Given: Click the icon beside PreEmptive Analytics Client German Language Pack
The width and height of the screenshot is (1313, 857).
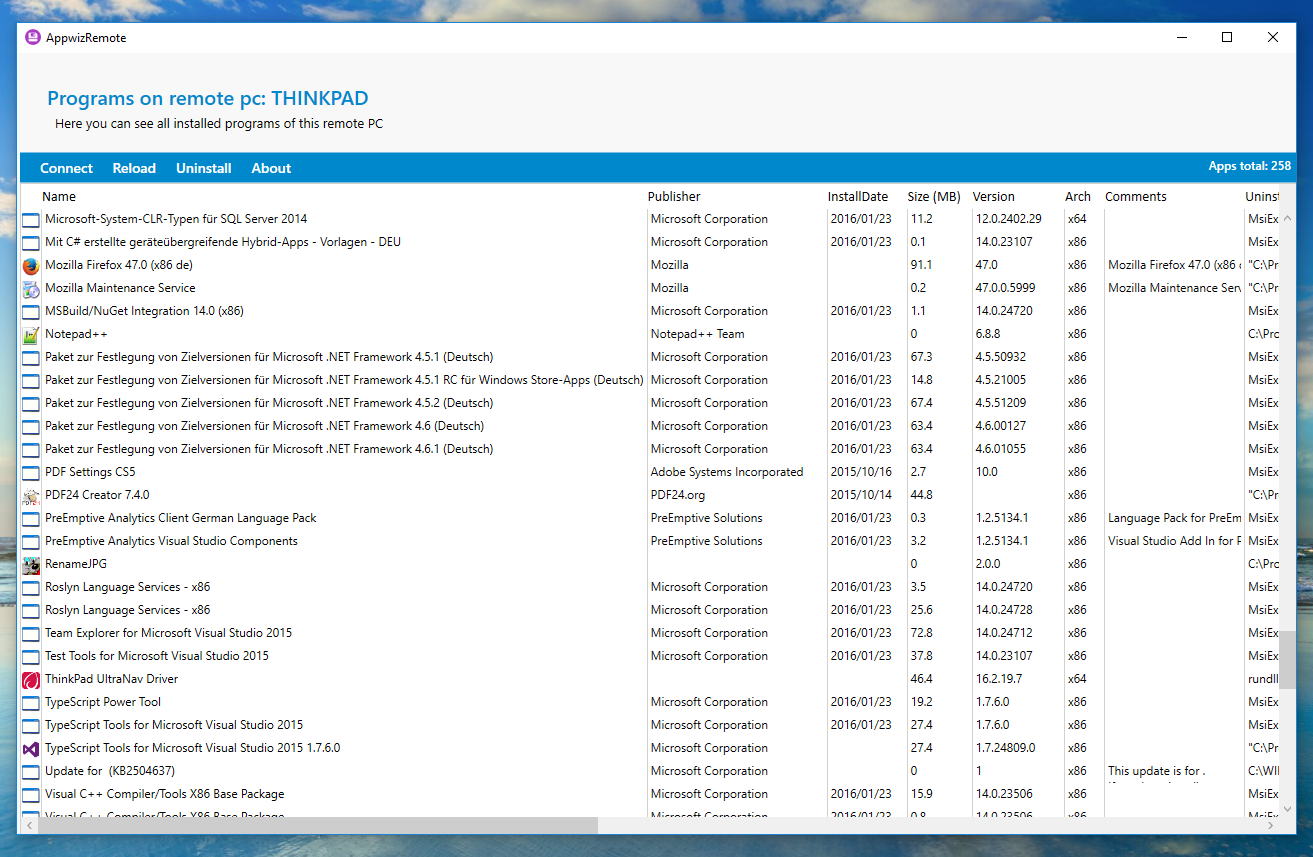Looking at the screenshot, I should coord(30,518).
